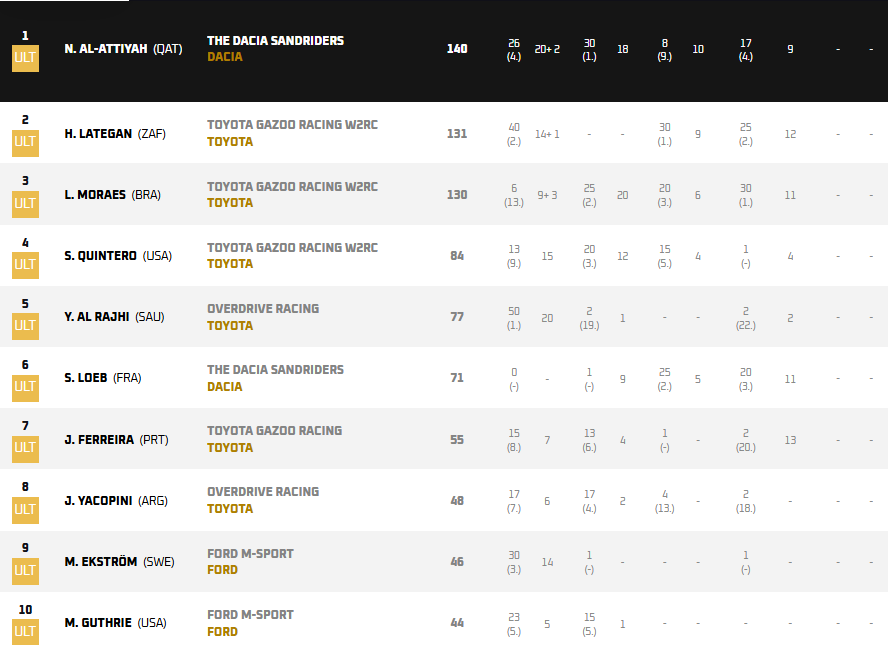Image resolution: width=888 pixels, height=645 pixels.
Task: Click The Dacia Sandriders team in first row
Action: 275,41
